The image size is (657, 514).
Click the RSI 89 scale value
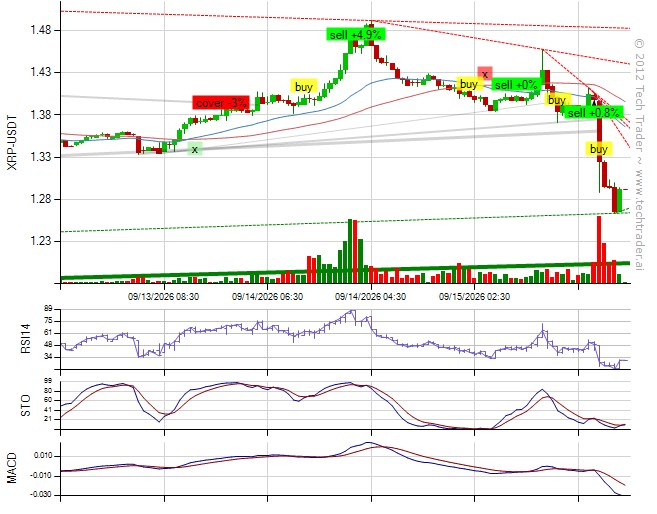point(48,309)
